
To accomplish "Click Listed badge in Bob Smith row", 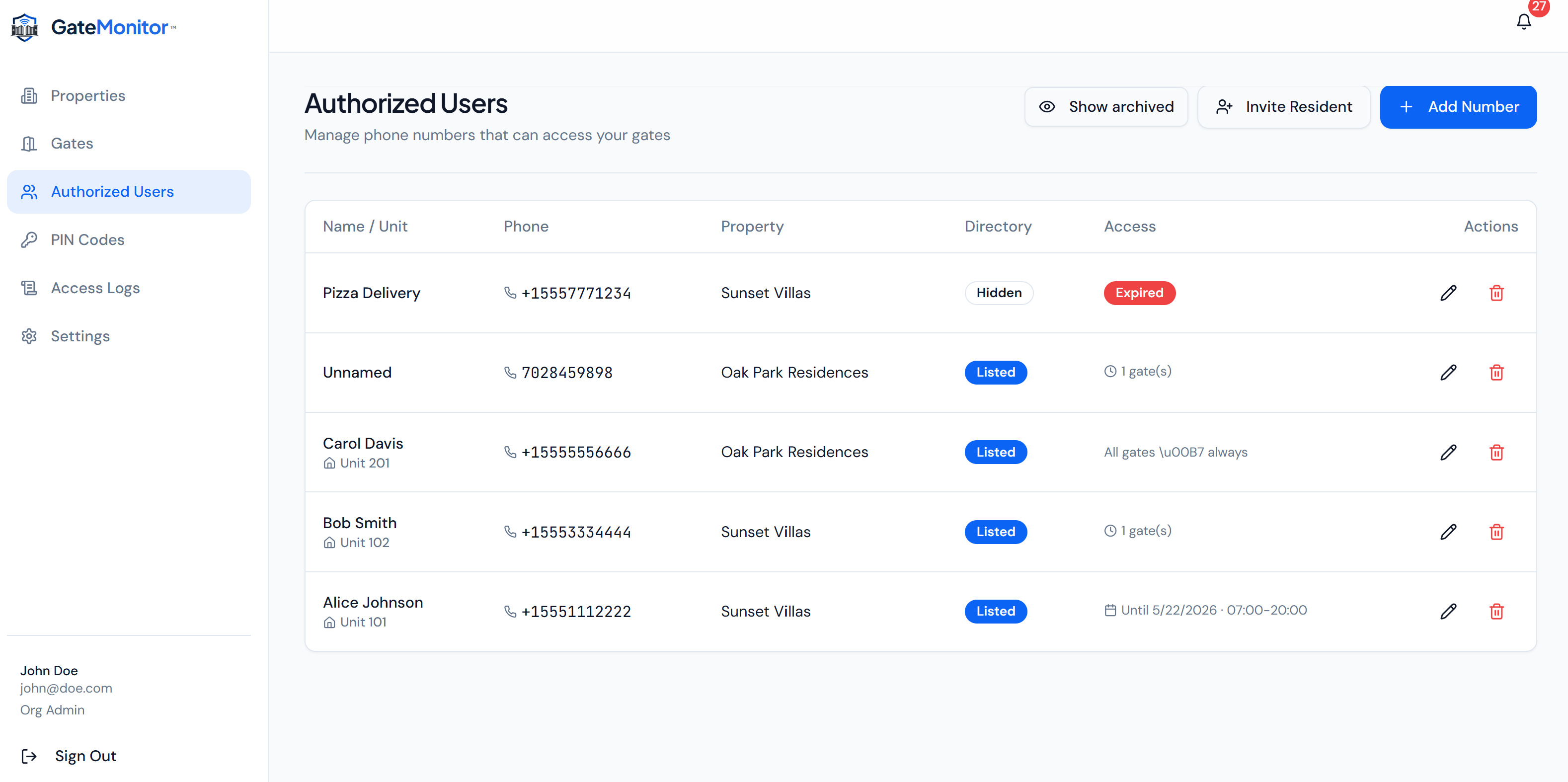I will pos(996,532).
